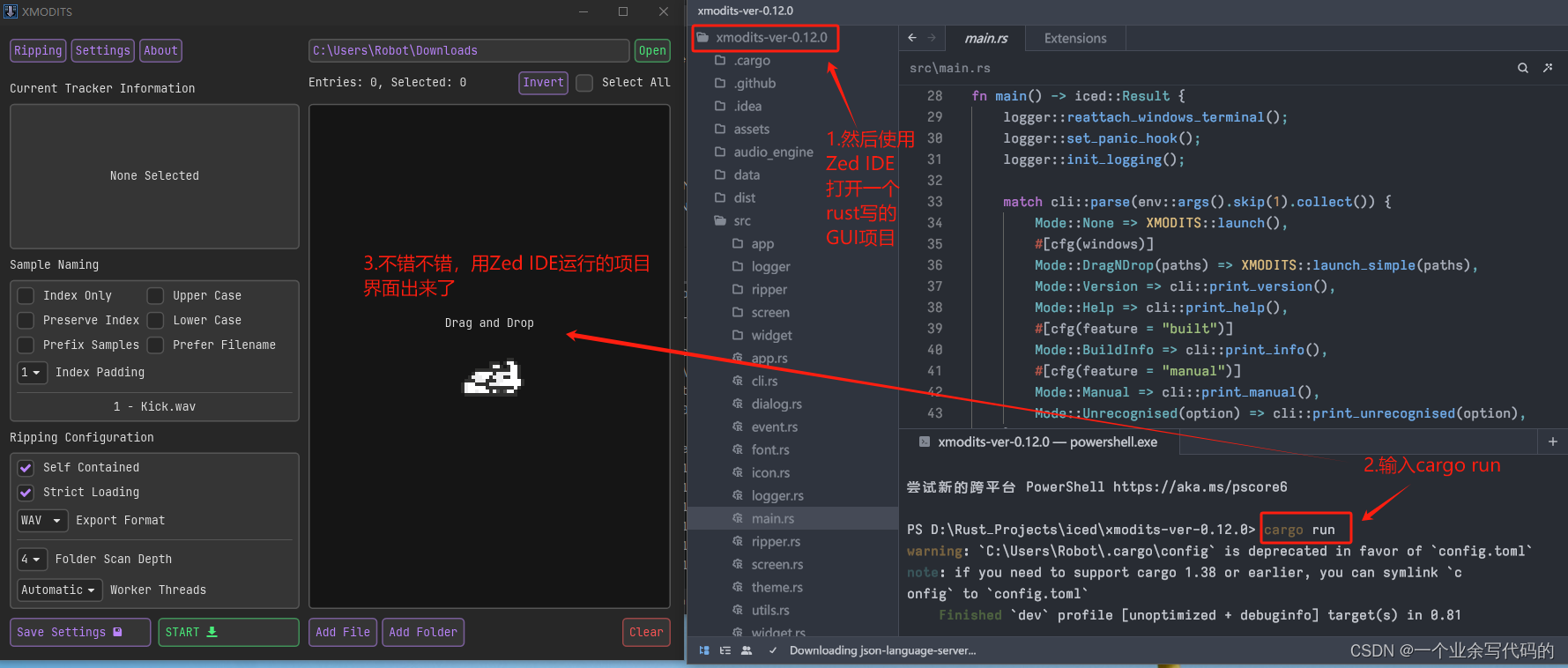Enable the Index Only checkbox
This screenshot has height=668, width=1568.
coord(26,295)
